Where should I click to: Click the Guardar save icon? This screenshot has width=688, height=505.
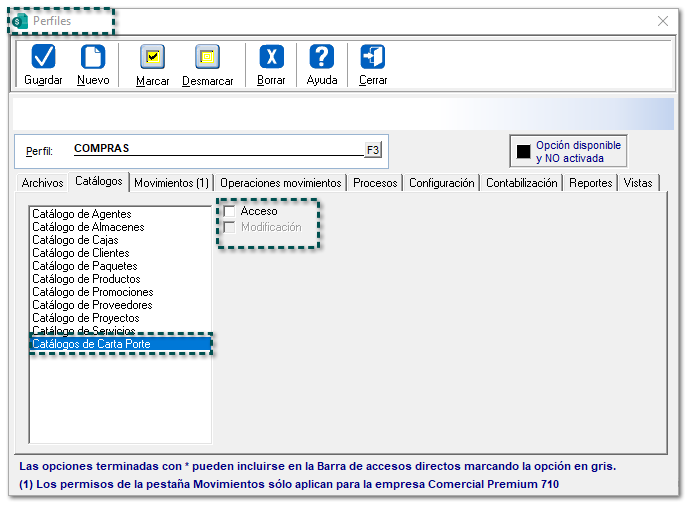(43, 58)
